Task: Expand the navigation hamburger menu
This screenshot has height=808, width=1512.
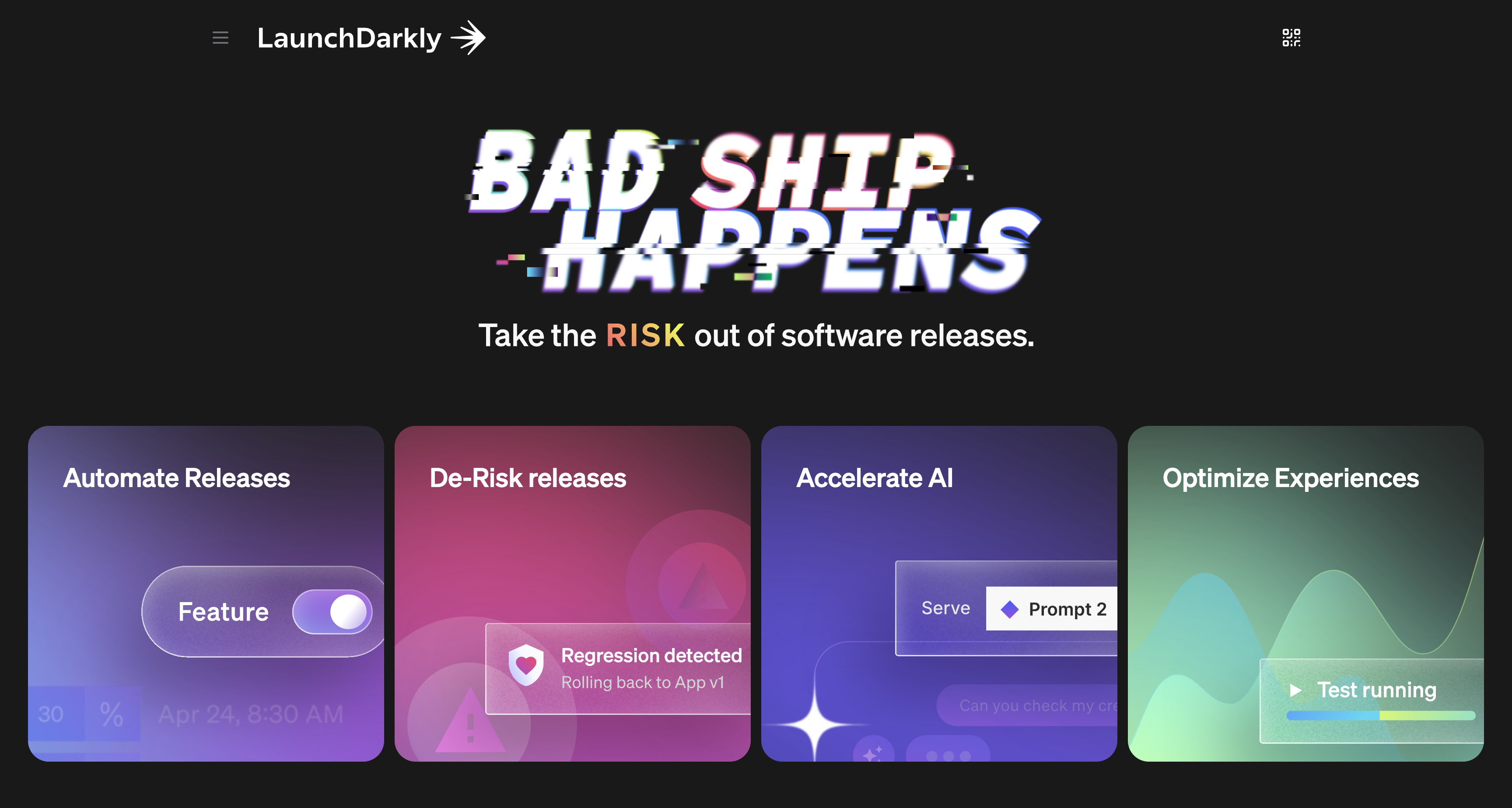Action: (220, 38)
